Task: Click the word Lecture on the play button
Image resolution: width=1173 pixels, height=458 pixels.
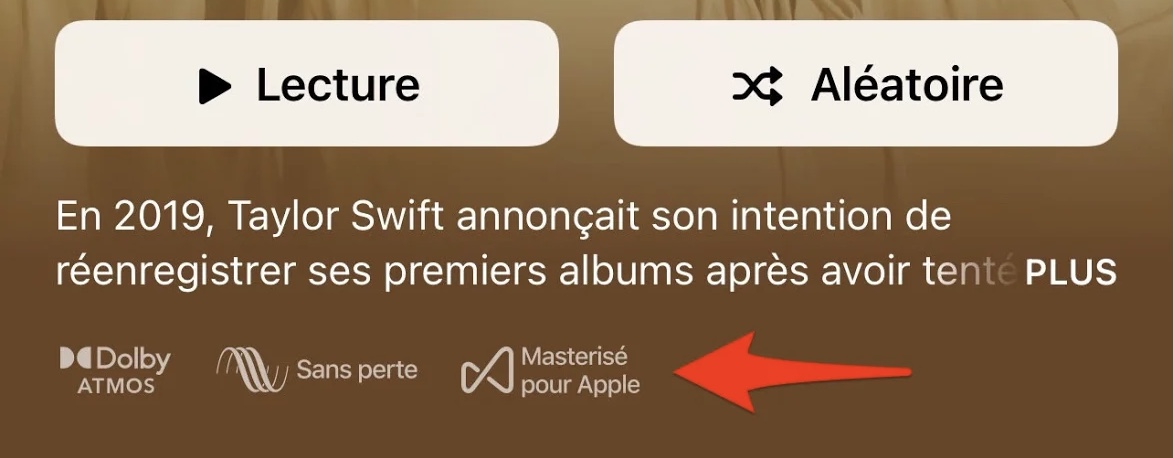Action: [x=338, y=85]
